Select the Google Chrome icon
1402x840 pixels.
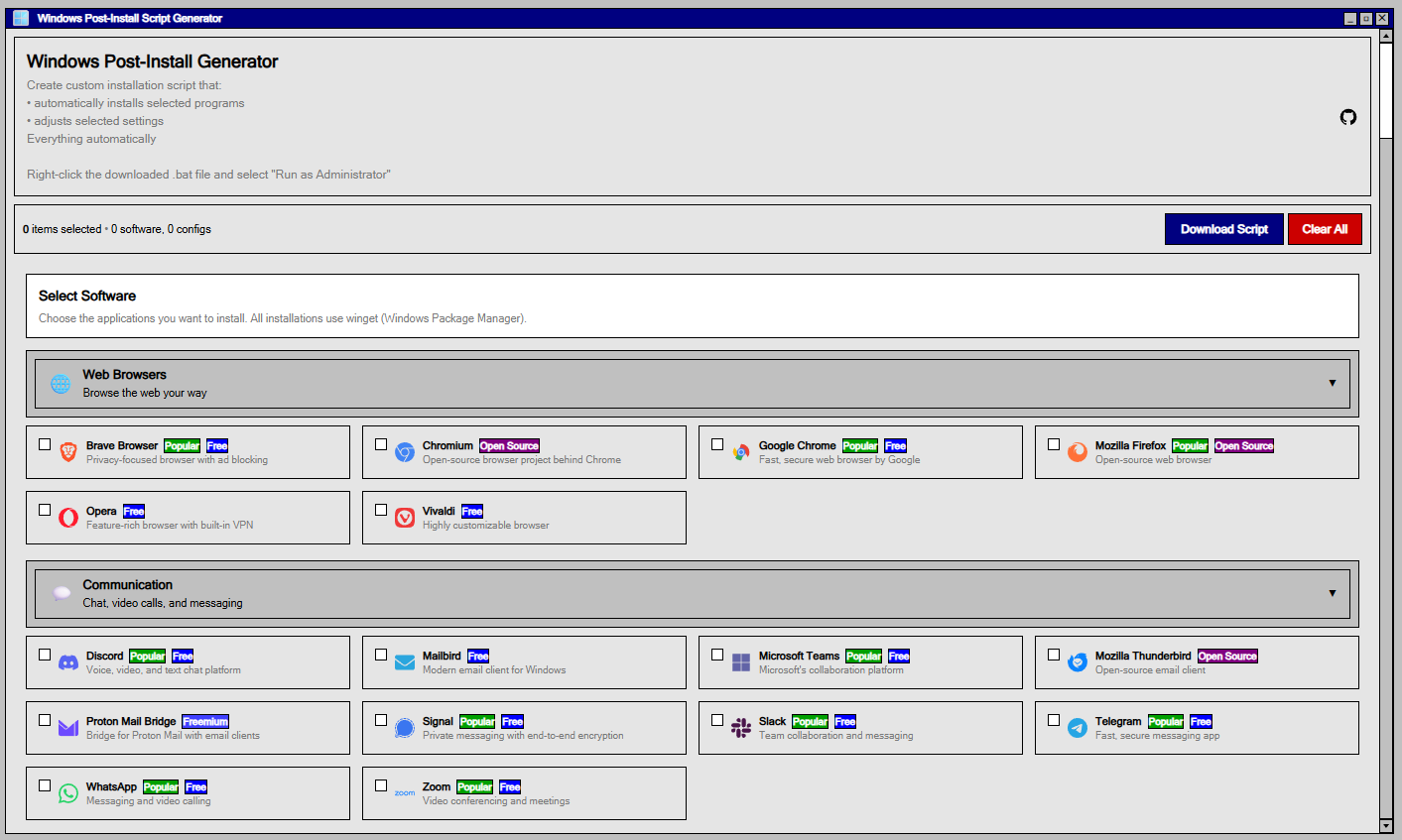pos(739,452)
